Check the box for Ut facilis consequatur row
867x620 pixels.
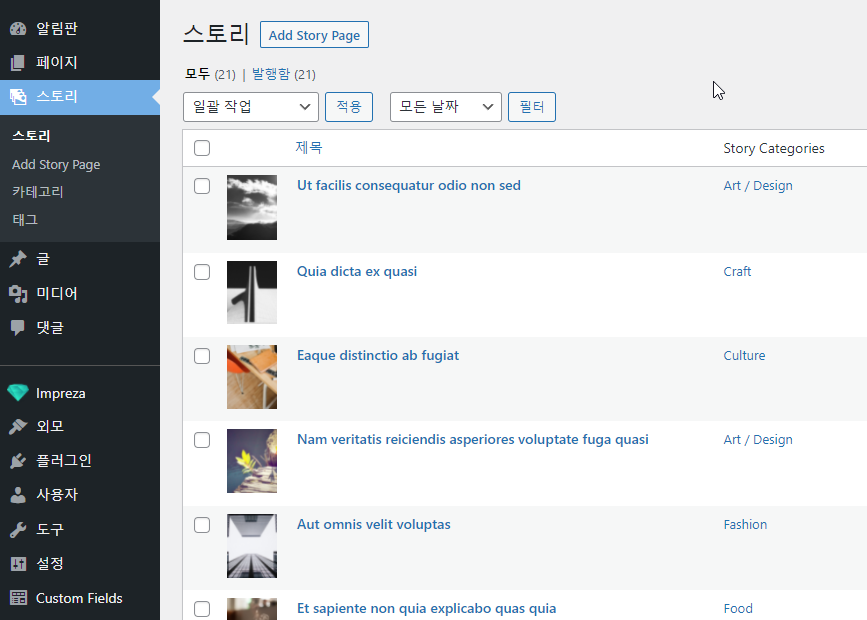point(202,186)
